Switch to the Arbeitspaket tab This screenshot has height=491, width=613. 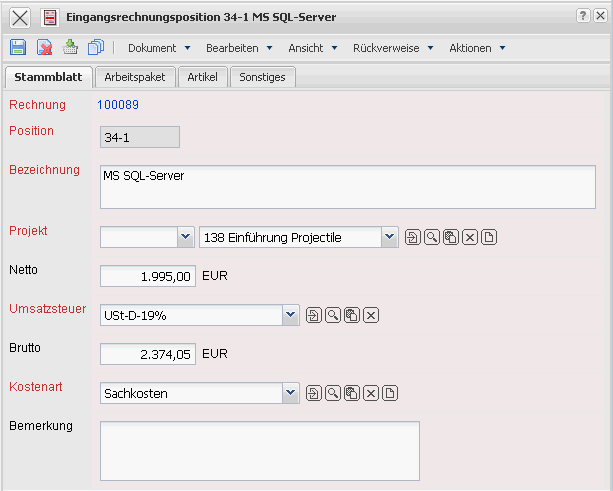coord(136,77)
